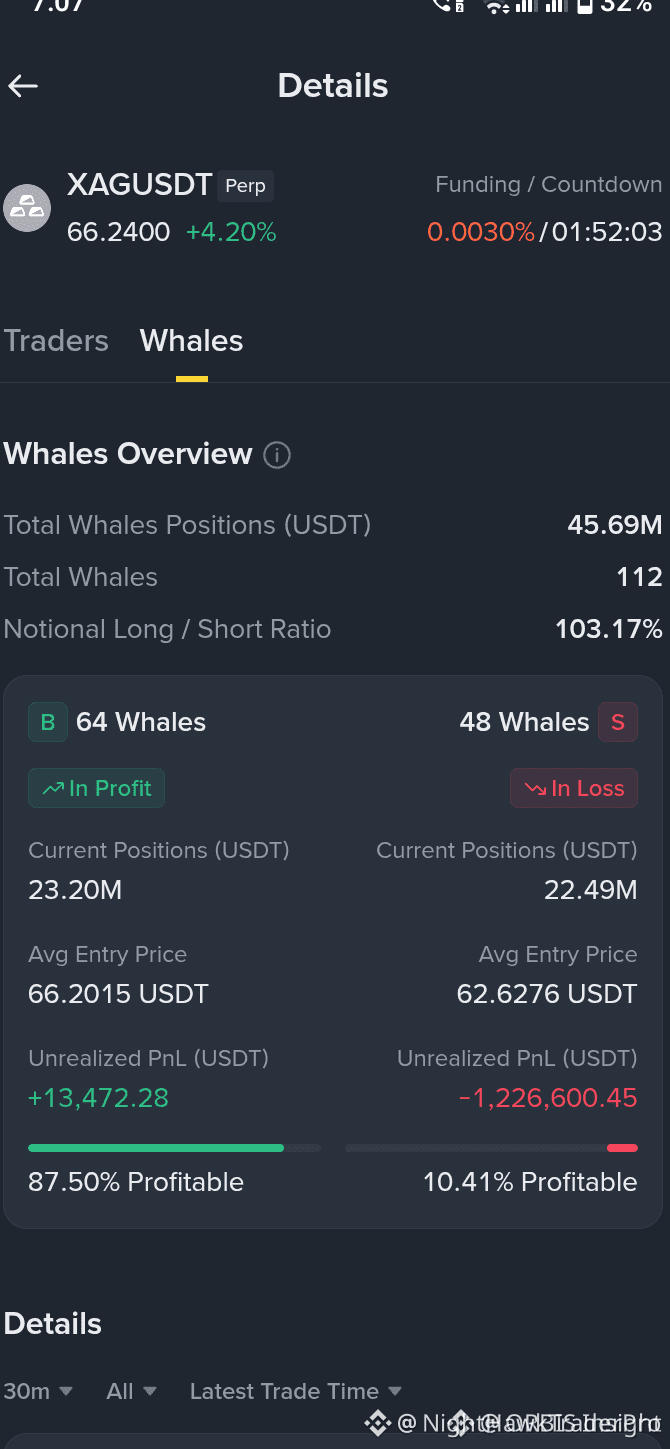Tap the funding rate 0.0030% value
Viewport: 670px width, 1449px height.
[x=481, y=232]
